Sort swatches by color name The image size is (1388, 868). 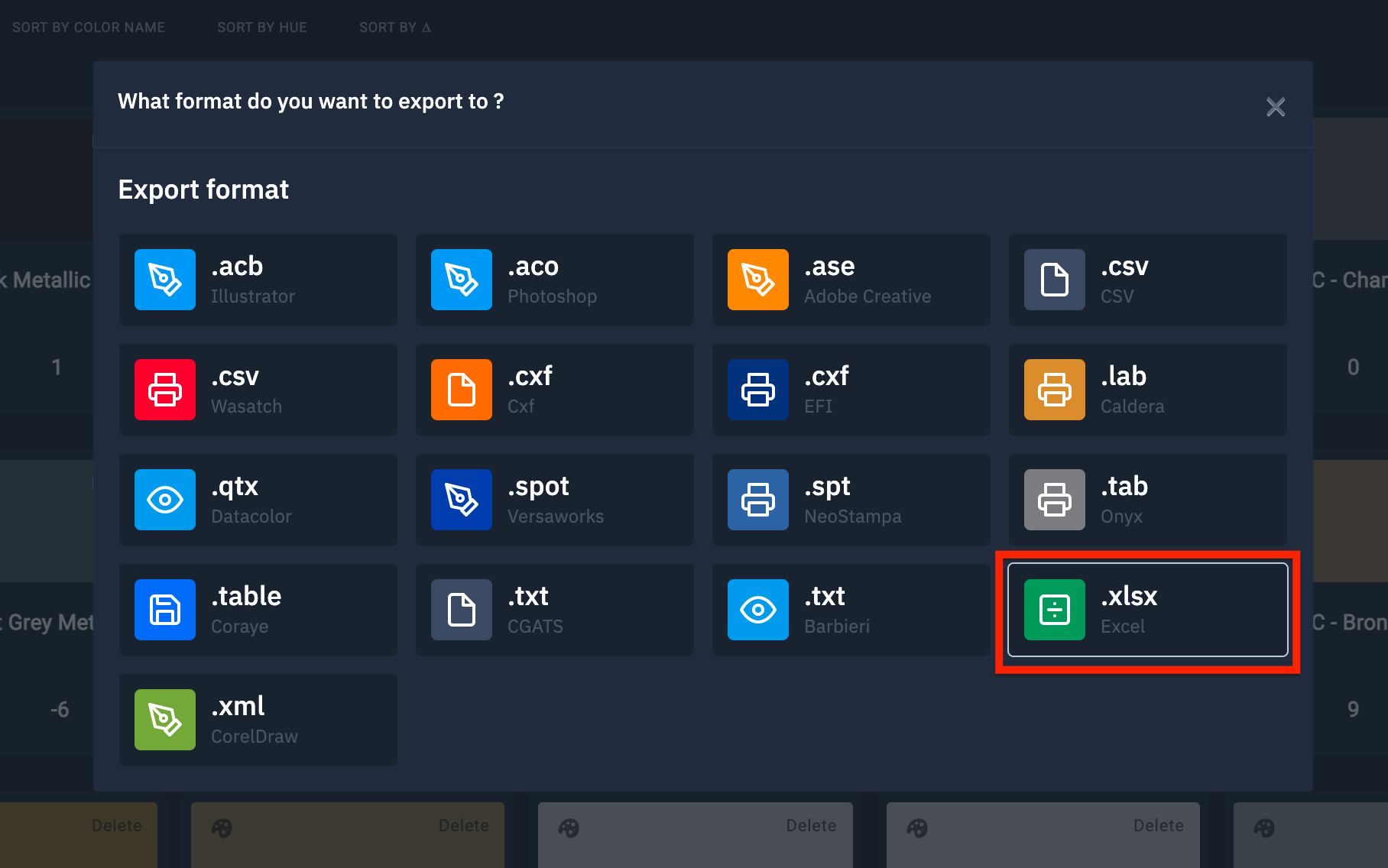click(89, 28)
